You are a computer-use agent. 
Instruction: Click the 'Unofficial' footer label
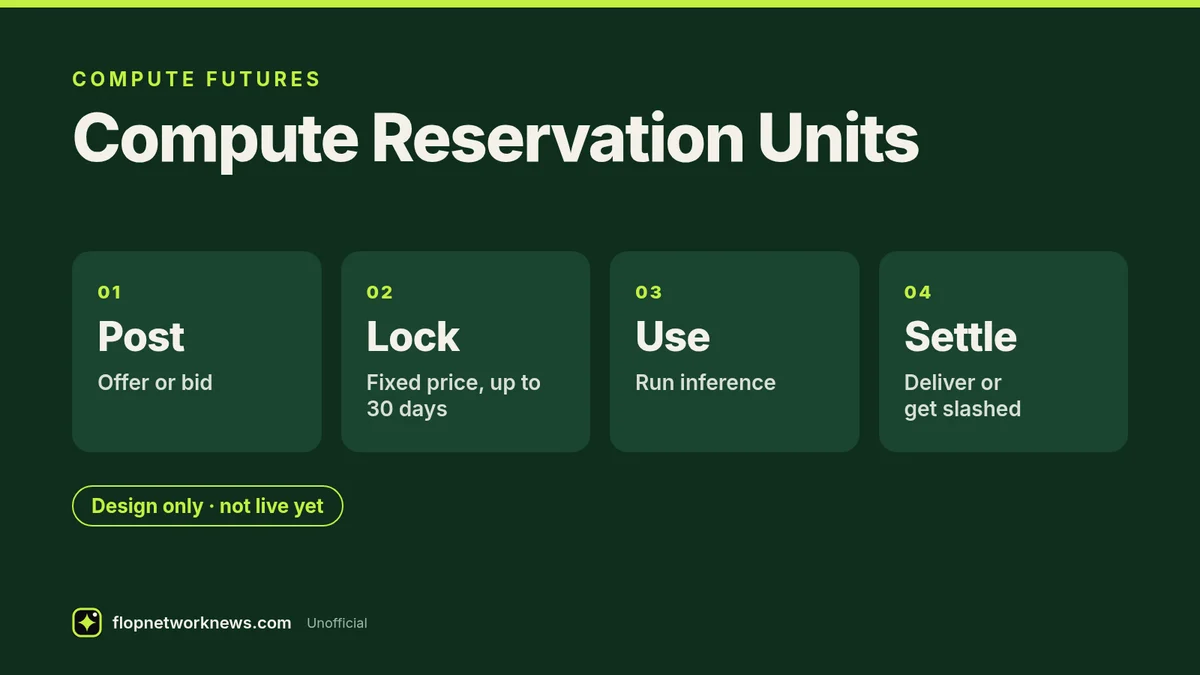(337, 623)
